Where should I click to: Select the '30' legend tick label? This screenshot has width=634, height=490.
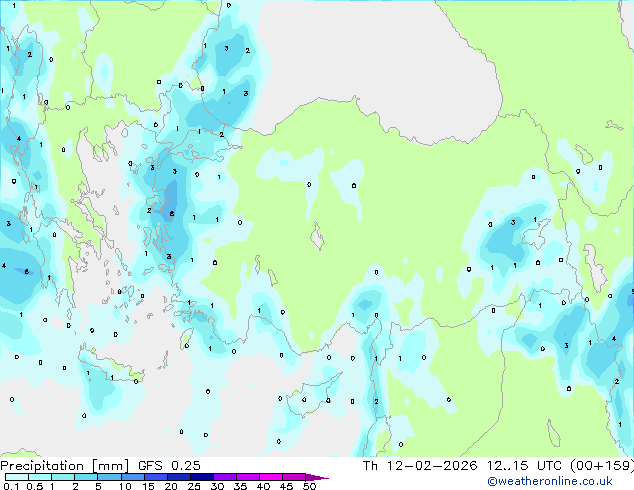click(x=217, y=486)
